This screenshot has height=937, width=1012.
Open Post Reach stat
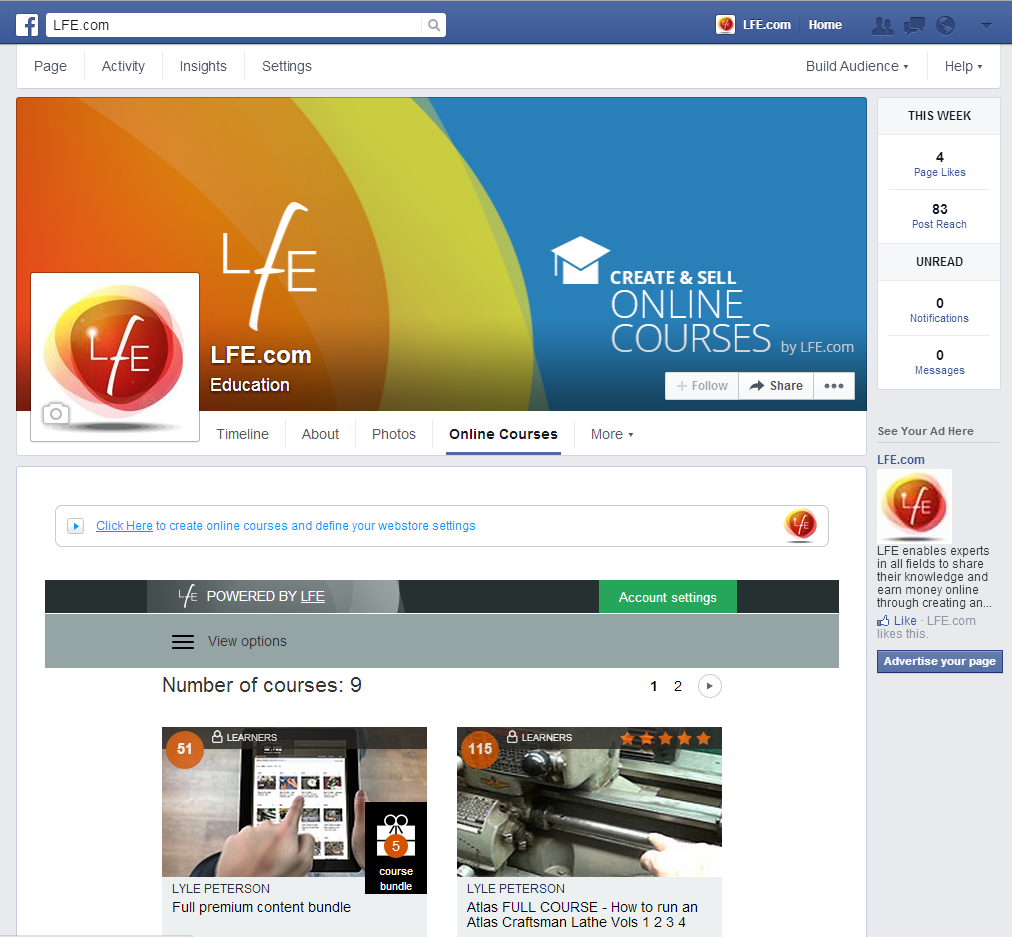939,217
